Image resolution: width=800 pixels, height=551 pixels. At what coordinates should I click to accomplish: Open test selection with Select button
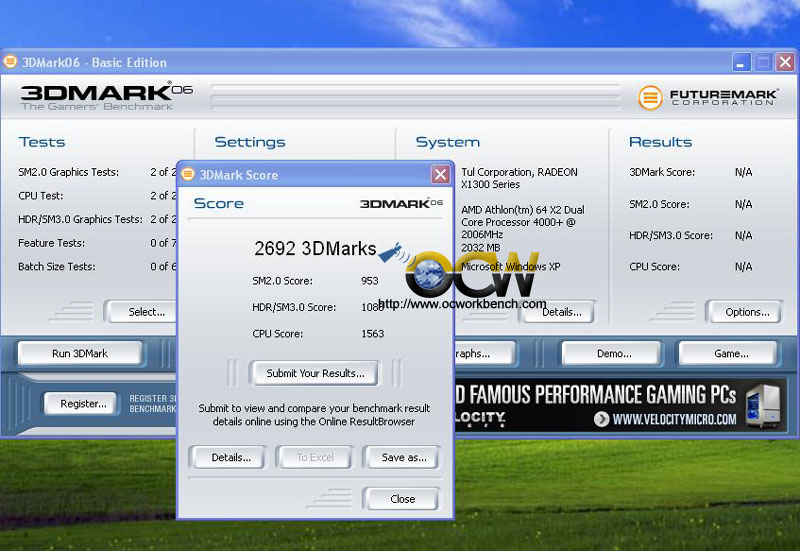[x=142, y=312]
